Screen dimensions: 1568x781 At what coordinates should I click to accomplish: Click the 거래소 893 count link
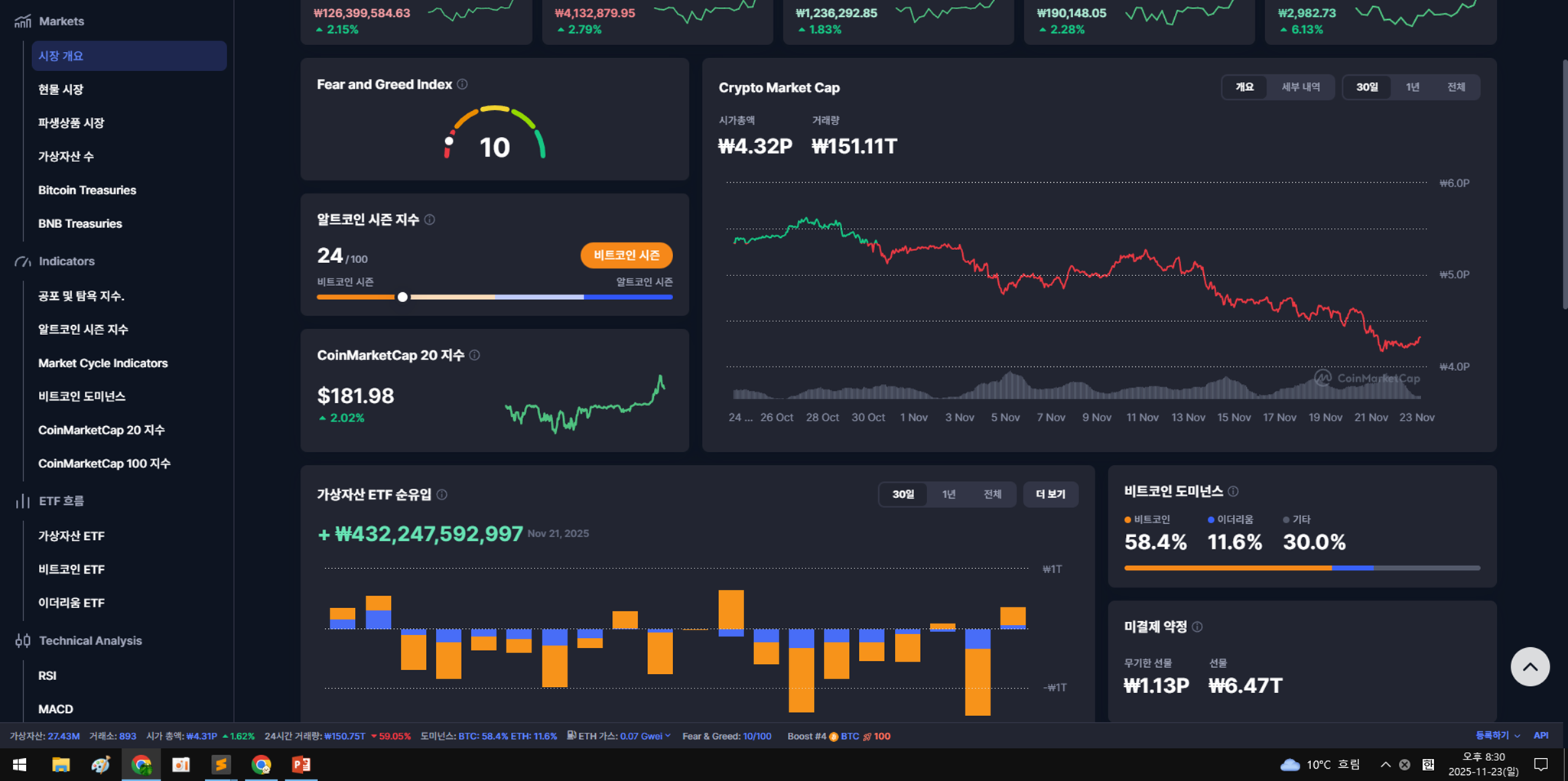[128, 736]
